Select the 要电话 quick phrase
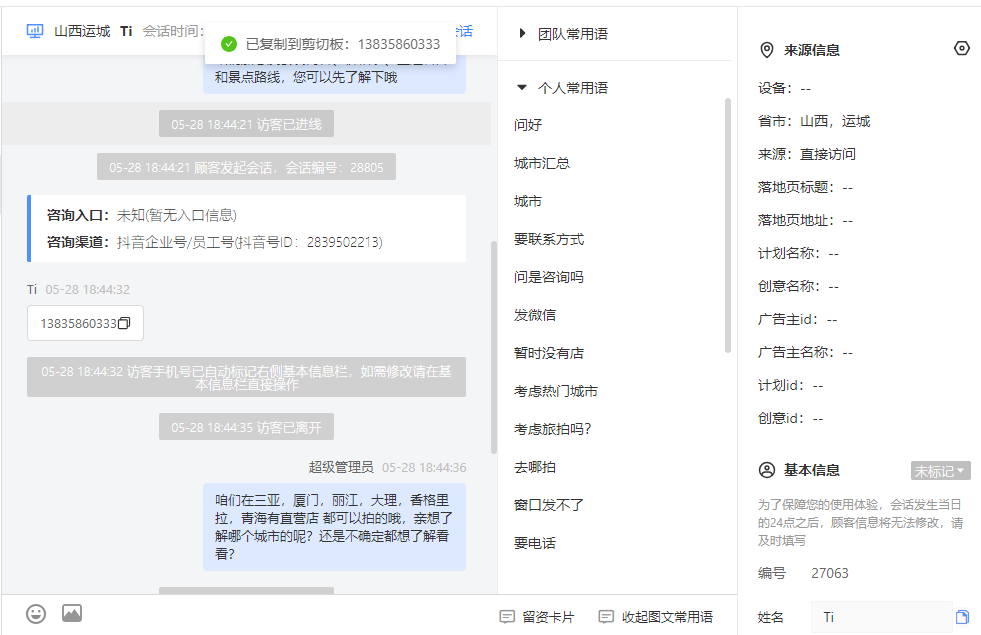This screenshot has width=981, height=635. point(535,543)
